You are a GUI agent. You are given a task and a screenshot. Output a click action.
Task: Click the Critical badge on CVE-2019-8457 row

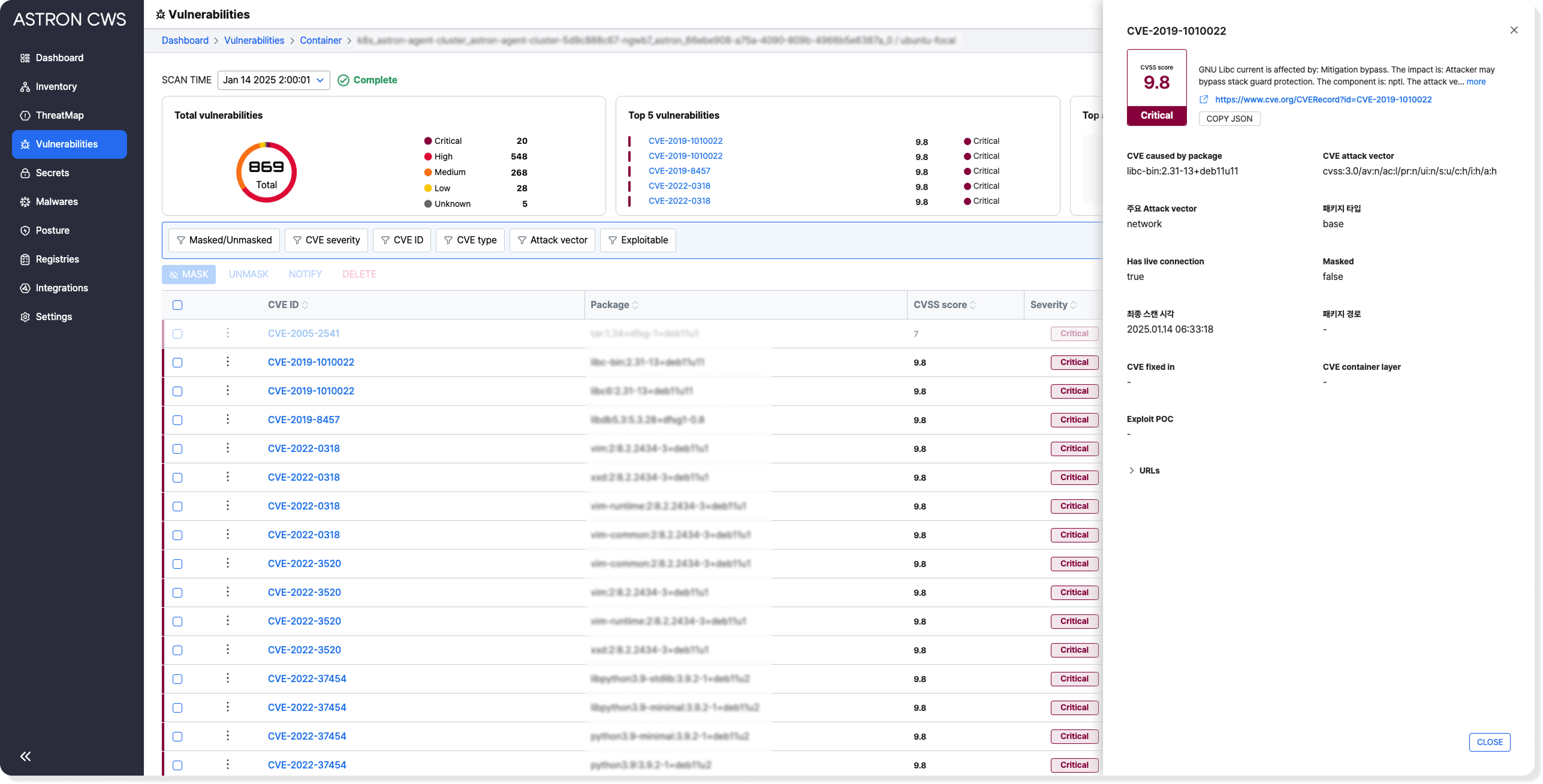[1074, 420]
